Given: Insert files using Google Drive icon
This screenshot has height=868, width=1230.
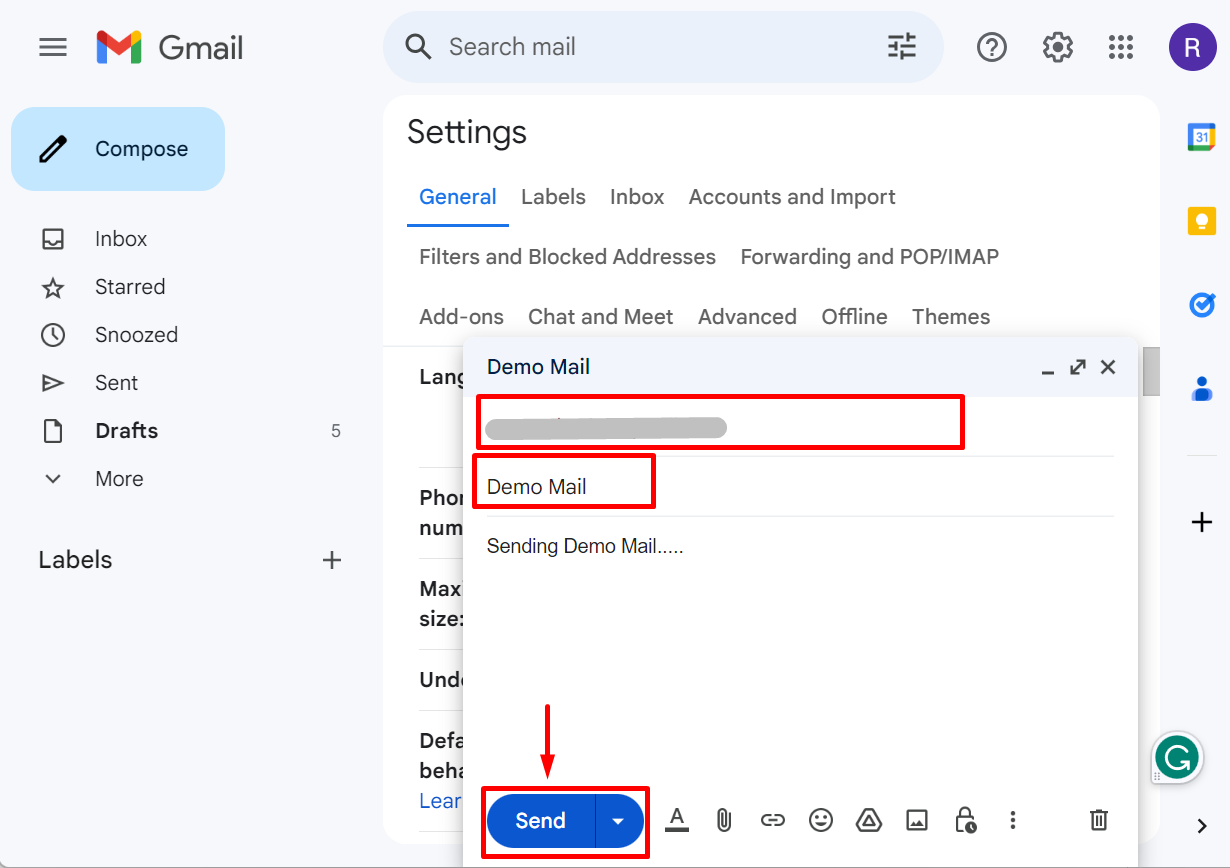Looking at the screenshot, I should [868, 821].
